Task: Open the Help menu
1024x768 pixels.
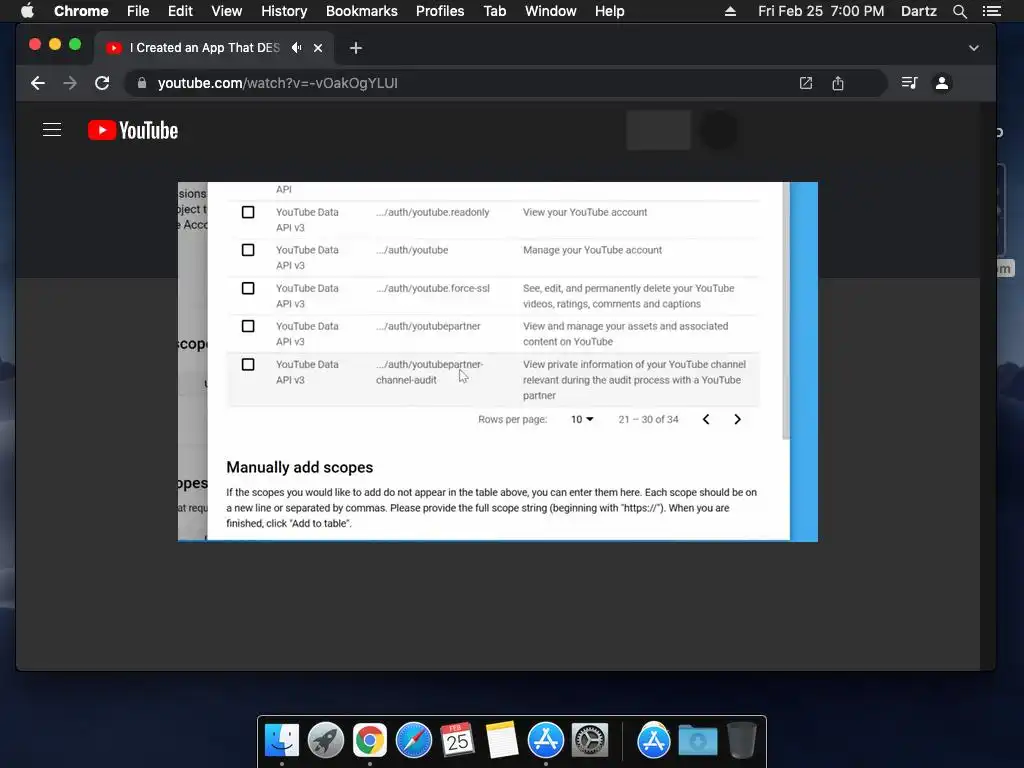Action: click(x=609, y=11)
